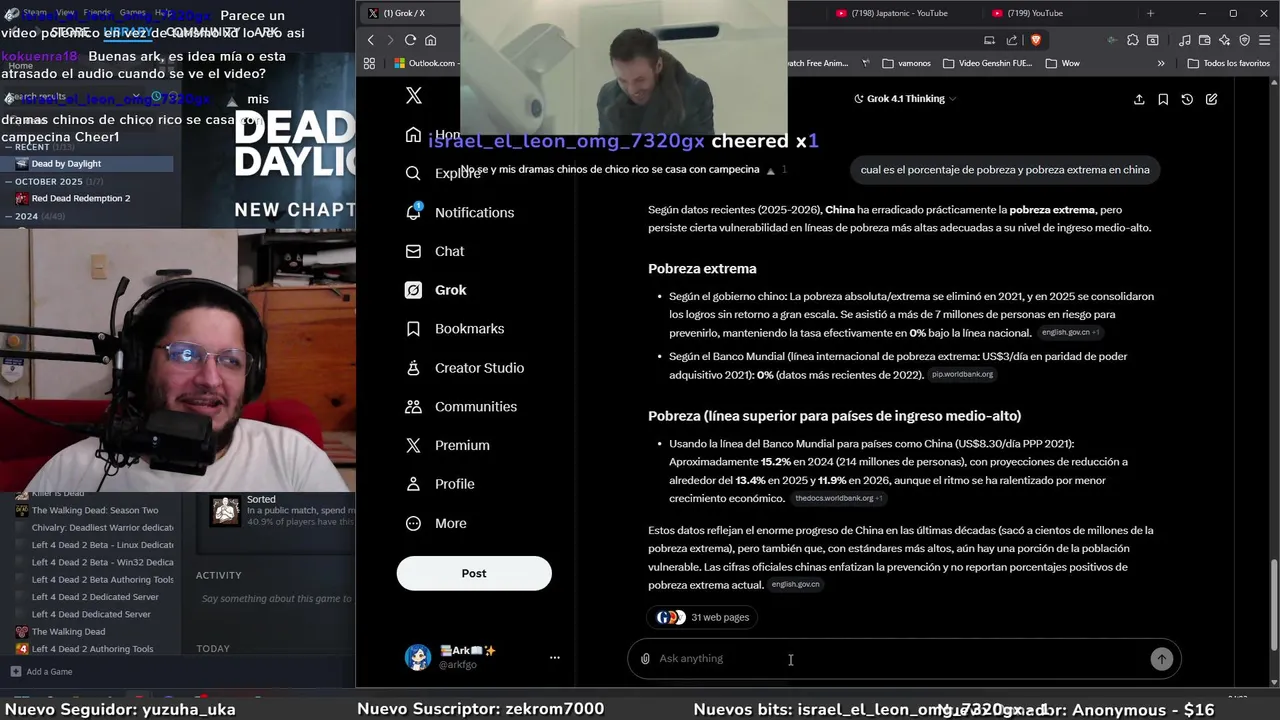Open Communities icon in X sidebar
The width and height of the screenshot is (1280, 720).
coord(413,406)
